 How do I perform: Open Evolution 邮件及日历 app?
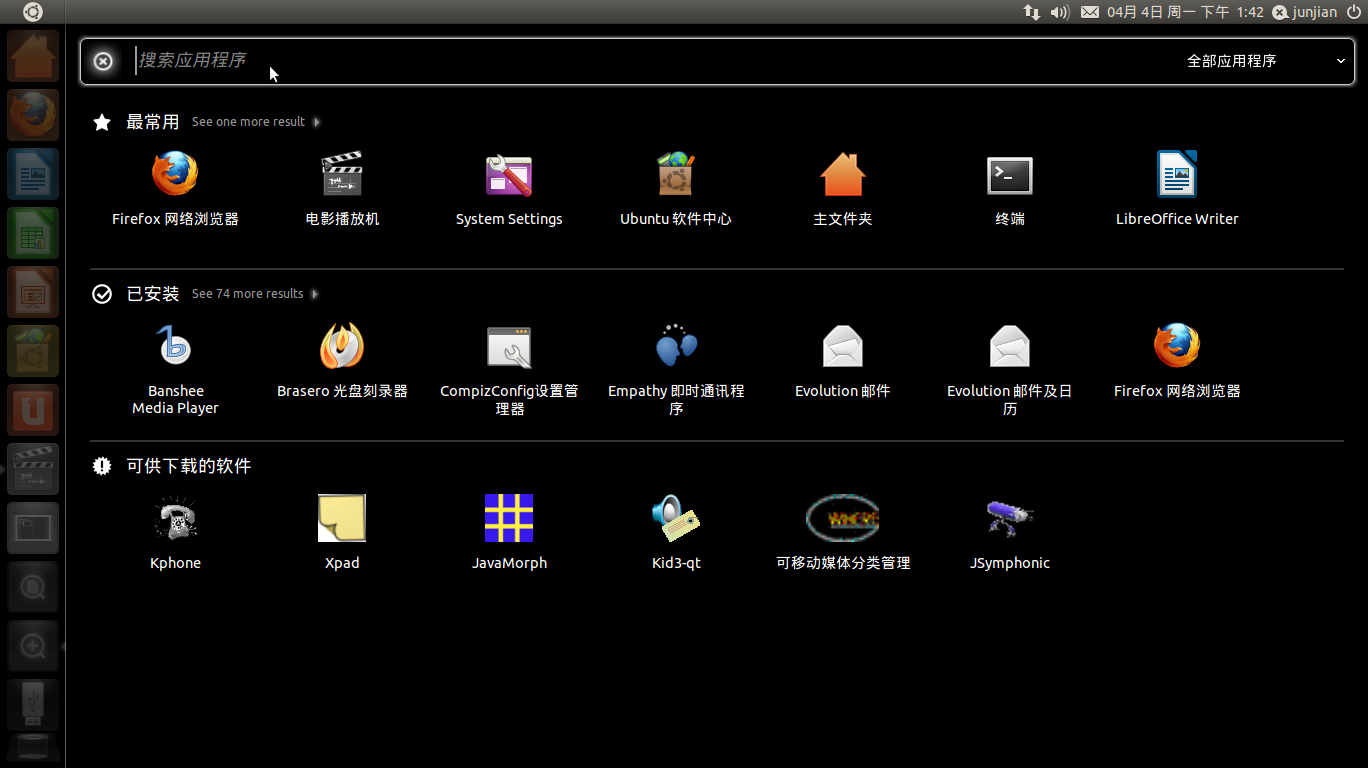(x=1010, y=369)
